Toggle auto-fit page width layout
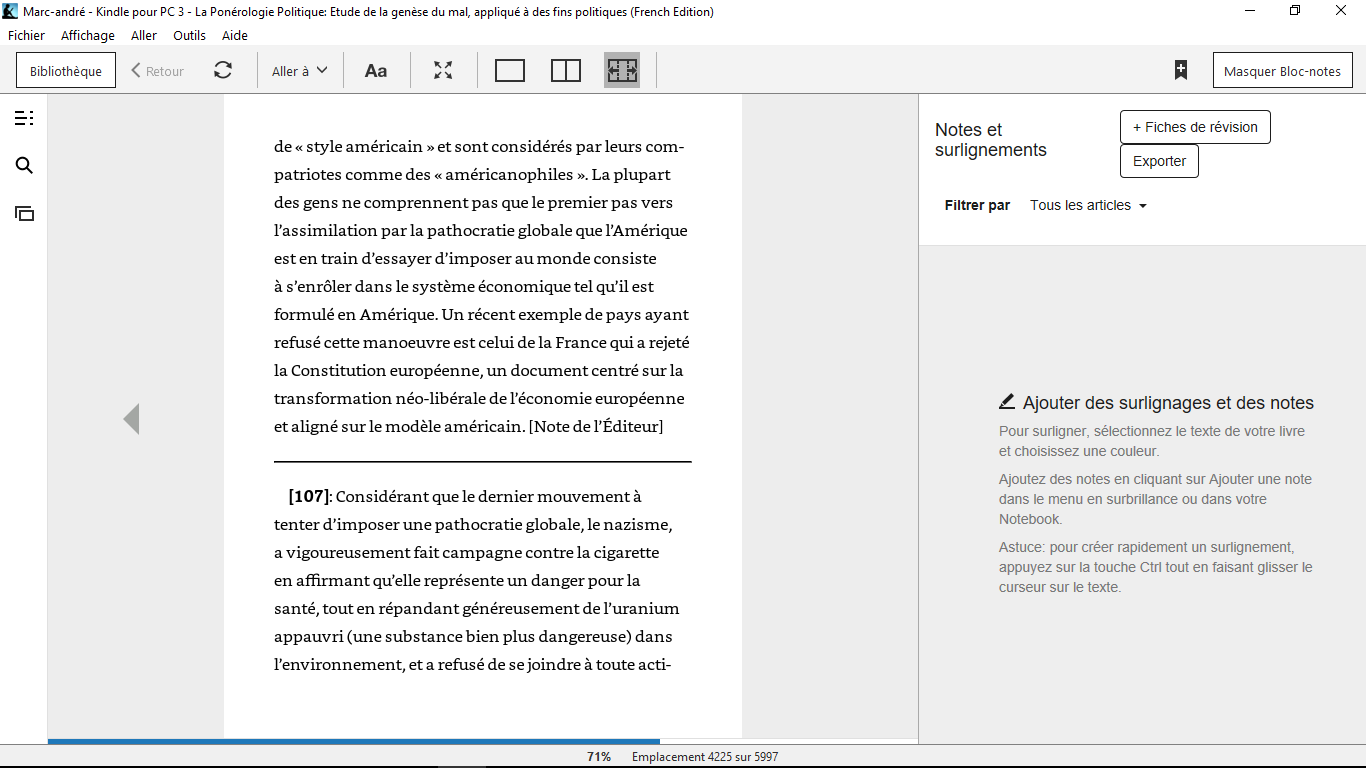Screen dimensions: 1366x768 622,71
